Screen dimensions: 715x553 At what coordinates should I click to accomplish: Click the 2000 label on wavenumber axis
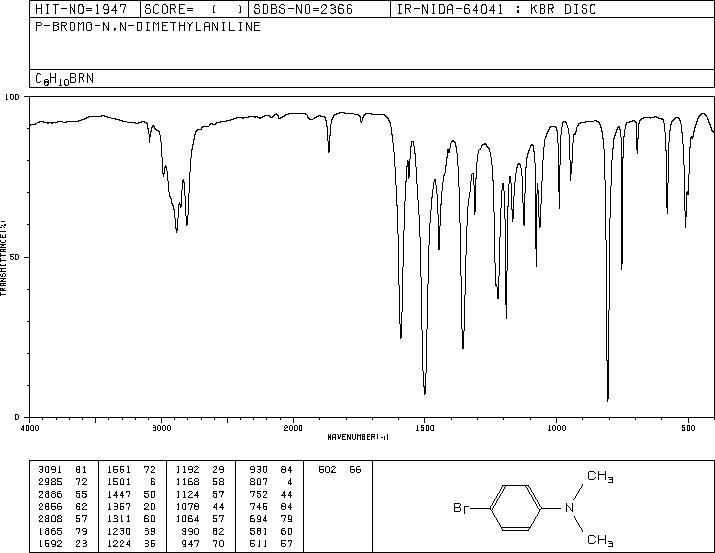[x=293, y=428]
